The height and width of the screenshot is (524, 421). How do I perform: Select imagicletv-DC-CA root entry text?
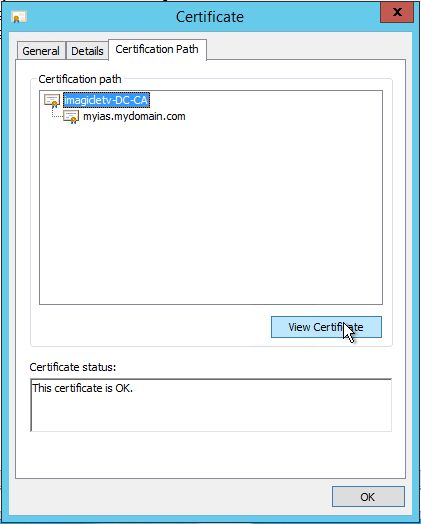[x=106, y=100]
